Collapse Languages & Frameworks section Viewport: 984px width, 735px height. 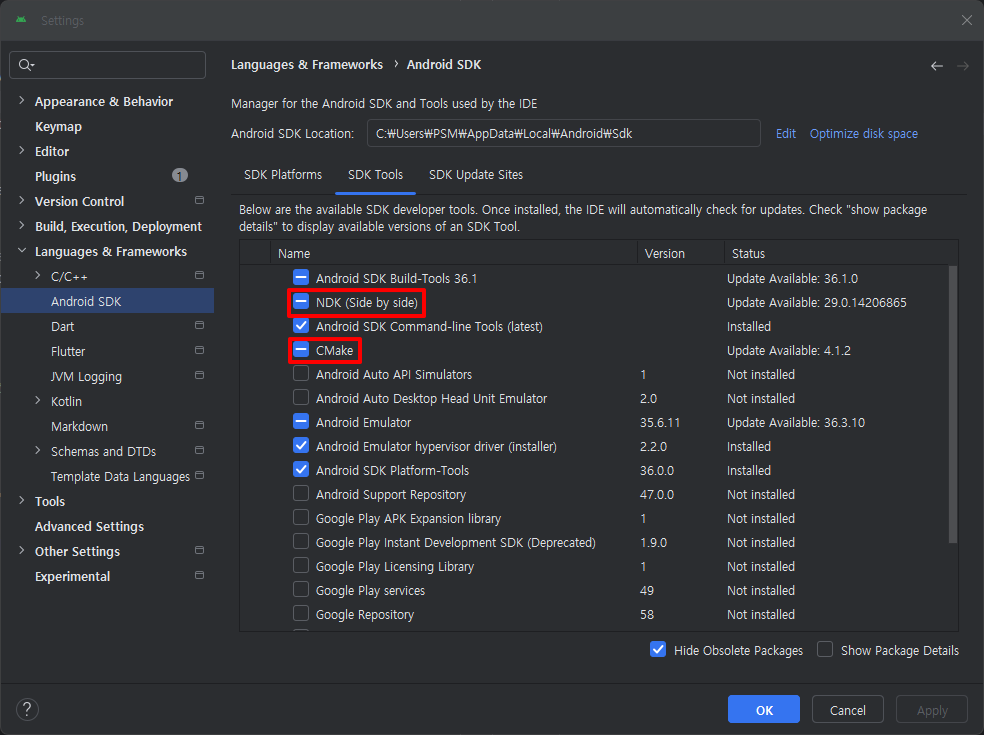(x=22, y=250)
